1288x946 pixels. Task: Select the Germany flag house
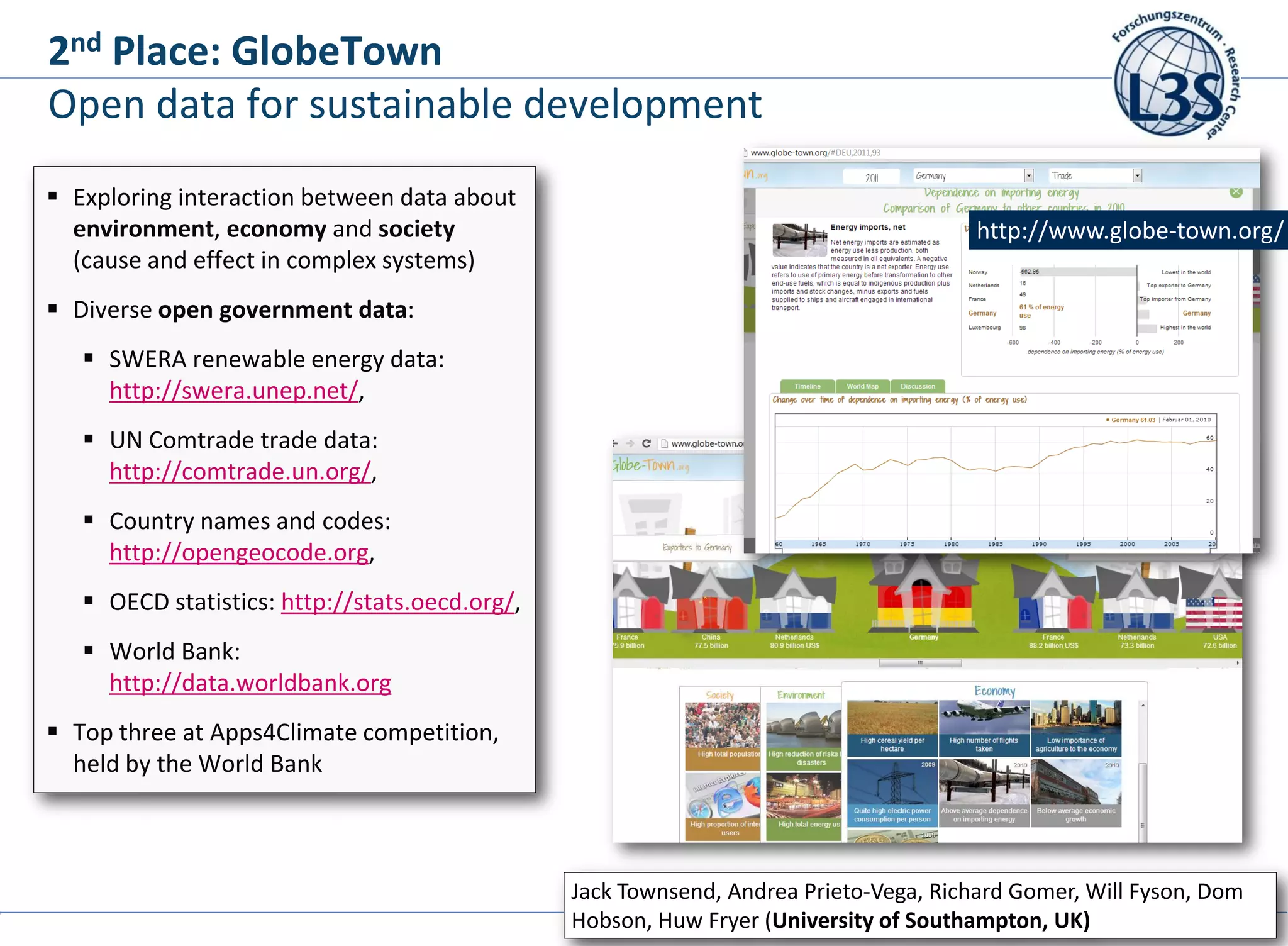923,598
